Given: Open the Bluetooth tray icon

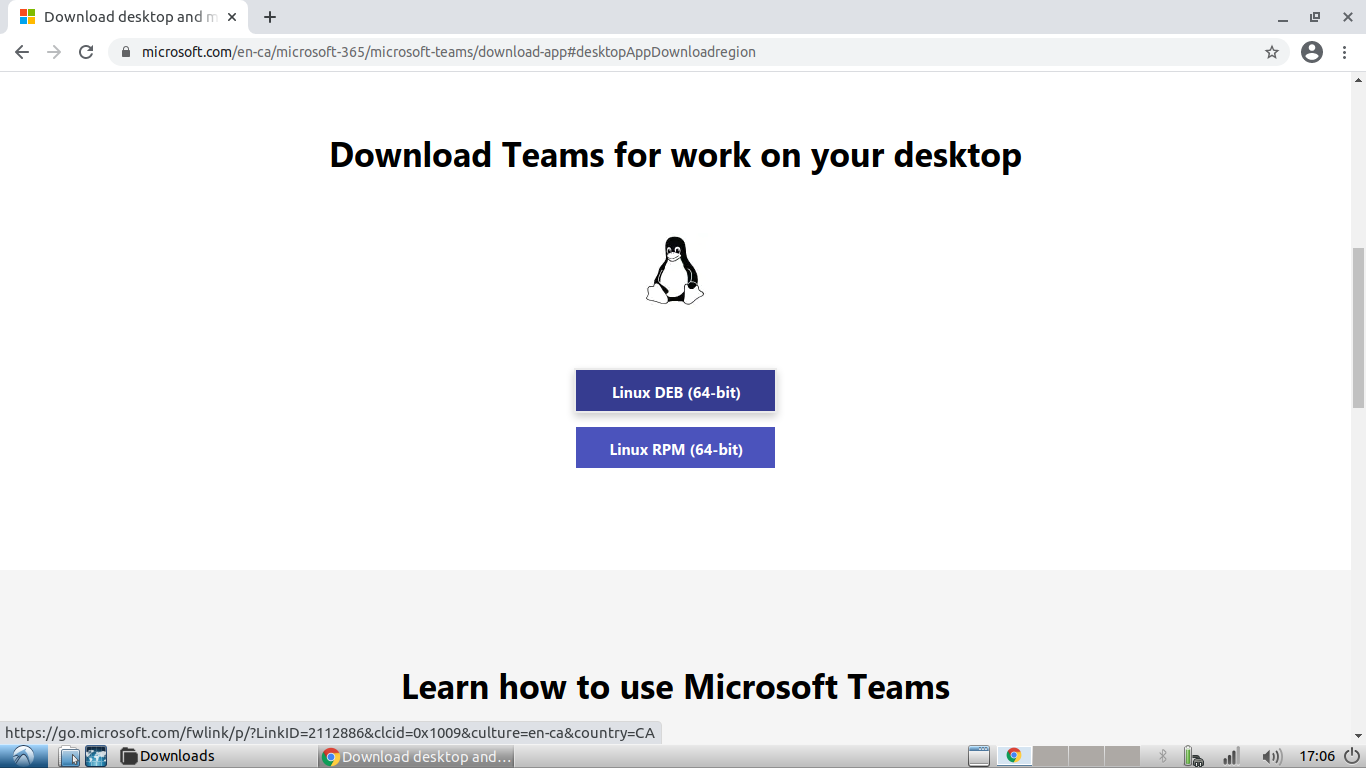Looking at the screenshot, I should coord(1162,756).
